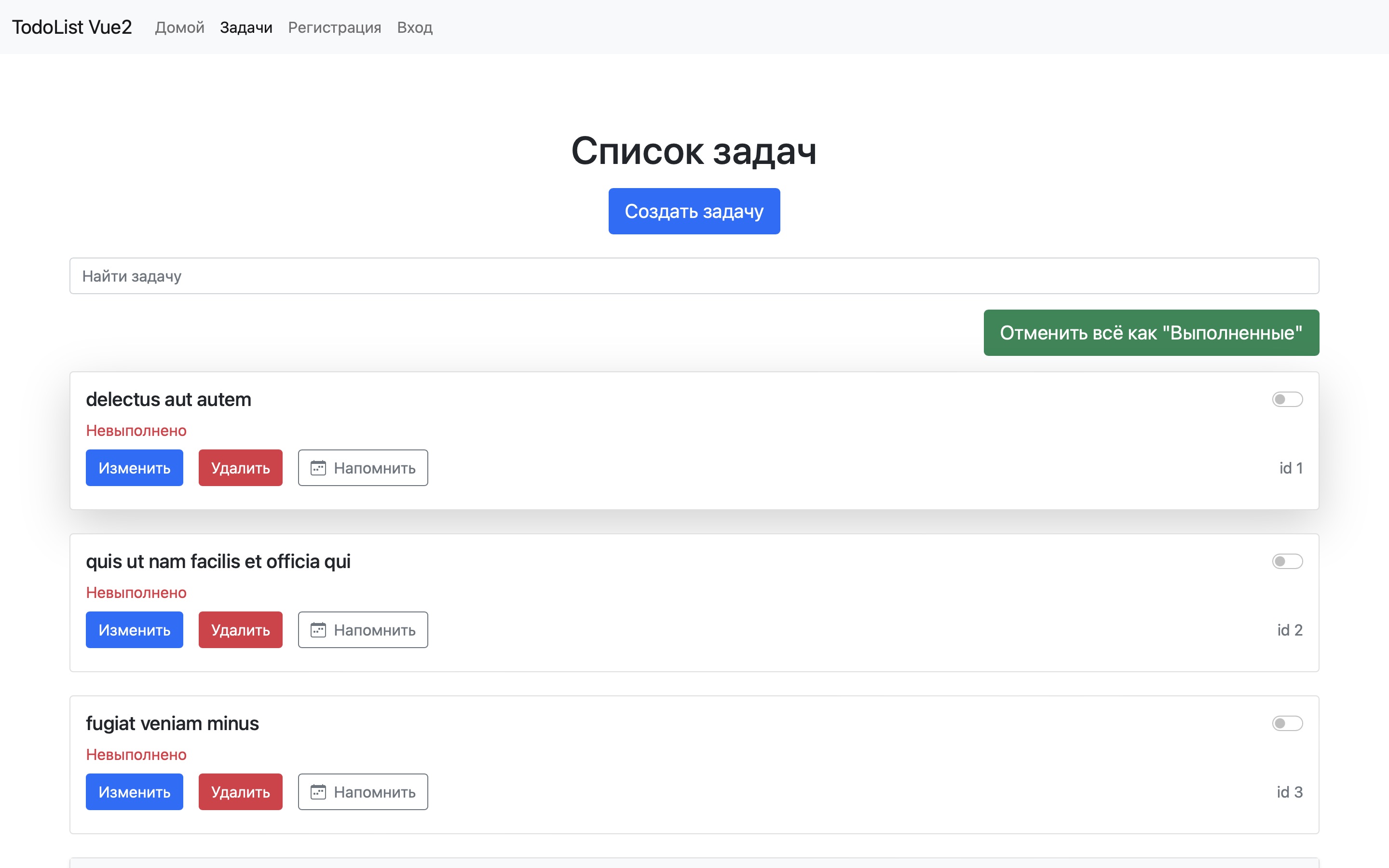Click the Создать задачу button

694,211
